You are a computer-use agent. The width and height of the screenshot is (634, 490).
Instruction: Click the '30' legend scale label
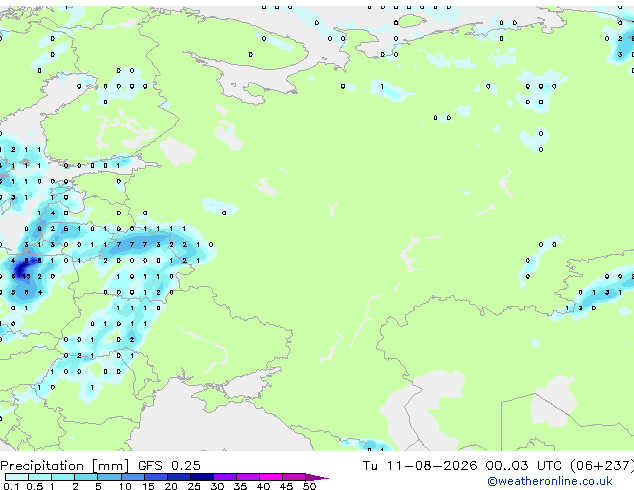pyautogui.click(x=217, y=486)
